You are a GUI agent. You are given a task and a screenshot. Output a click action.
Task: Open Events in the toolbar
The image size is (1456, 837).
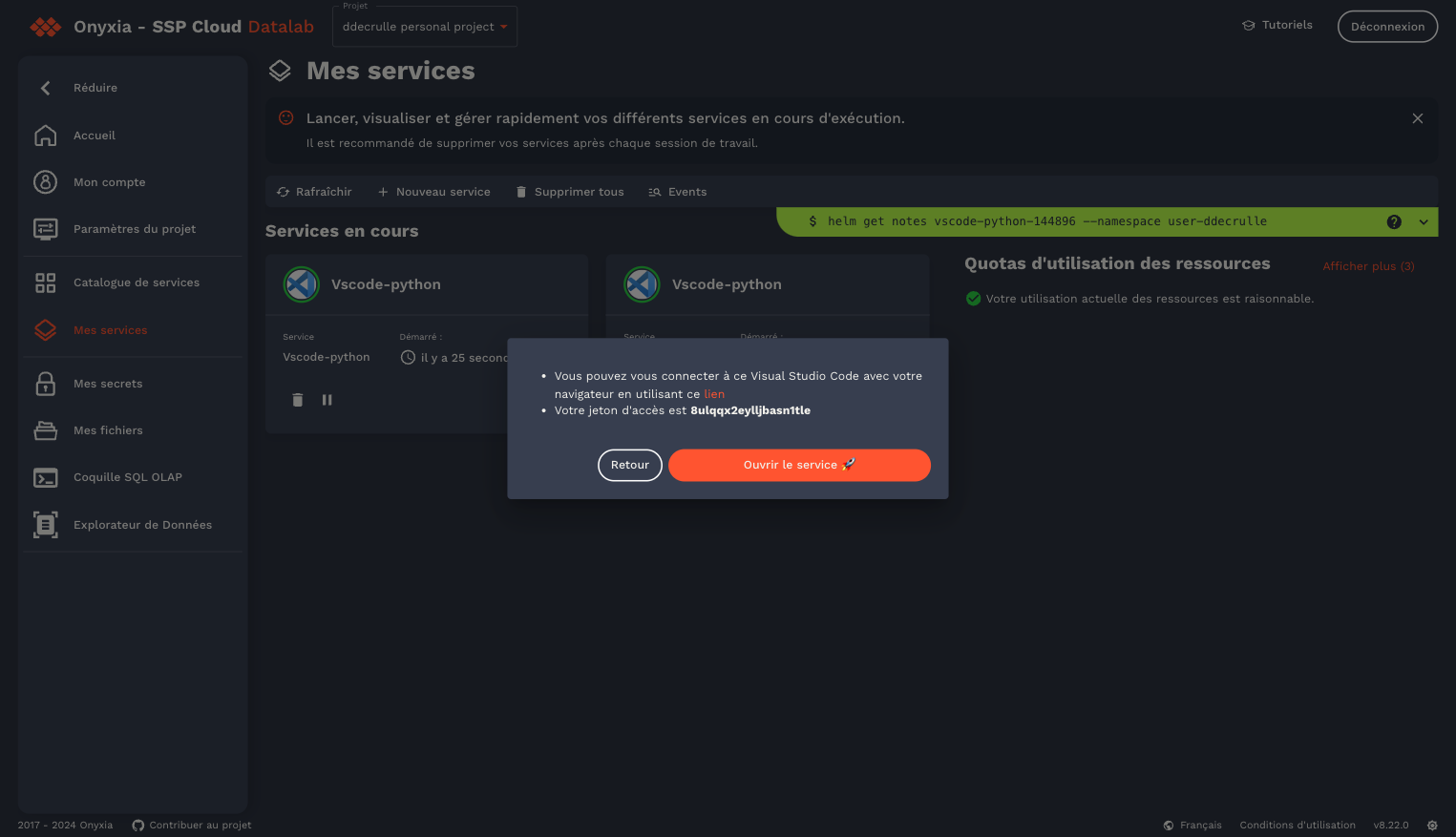[678, 192]
